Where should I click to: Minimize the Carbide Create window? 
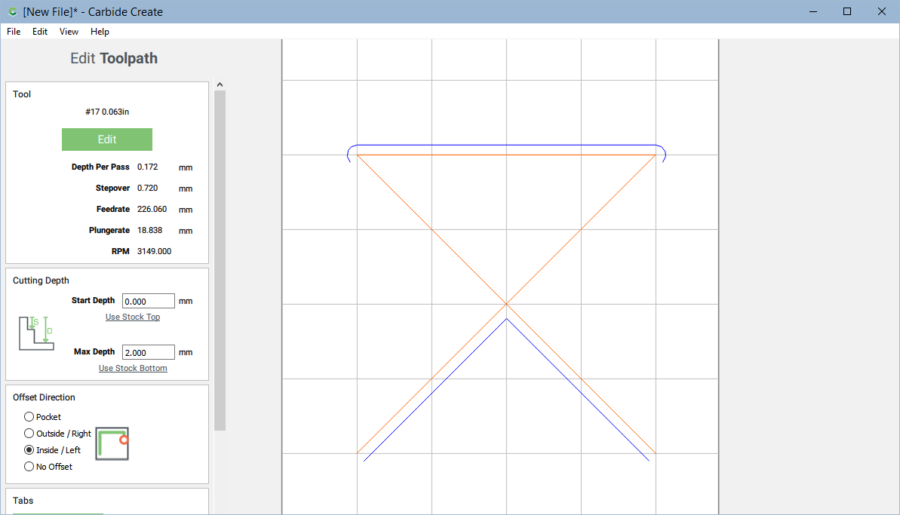point(813,11)
